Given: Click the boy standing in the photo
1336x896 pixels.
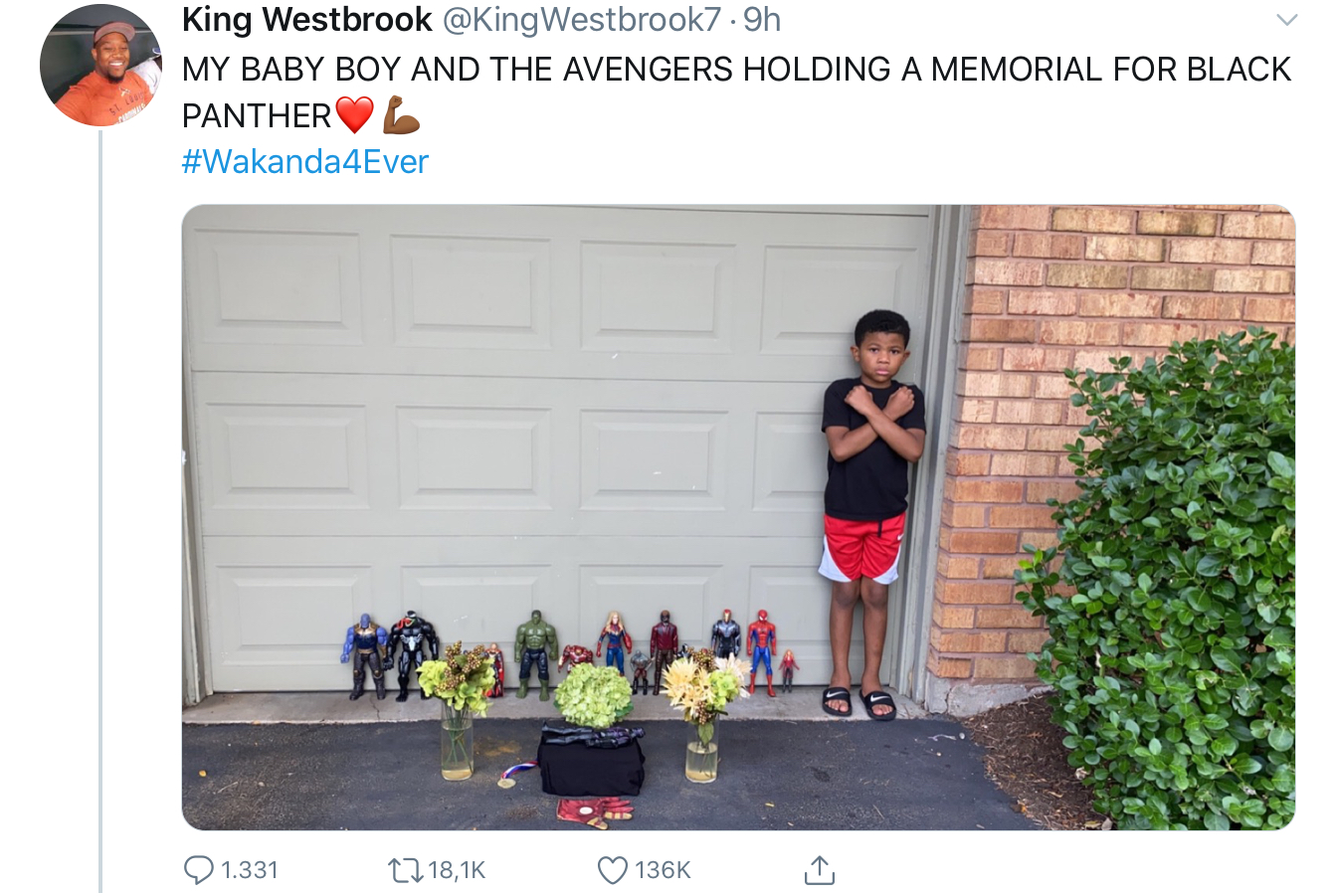Looking at the screenshot, I should click(x=870, y=514).
